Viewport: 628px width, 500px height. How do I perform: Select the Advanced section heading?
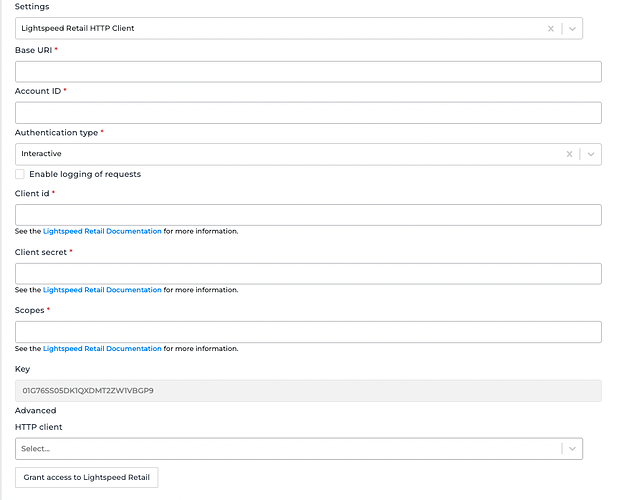(36, 411)
